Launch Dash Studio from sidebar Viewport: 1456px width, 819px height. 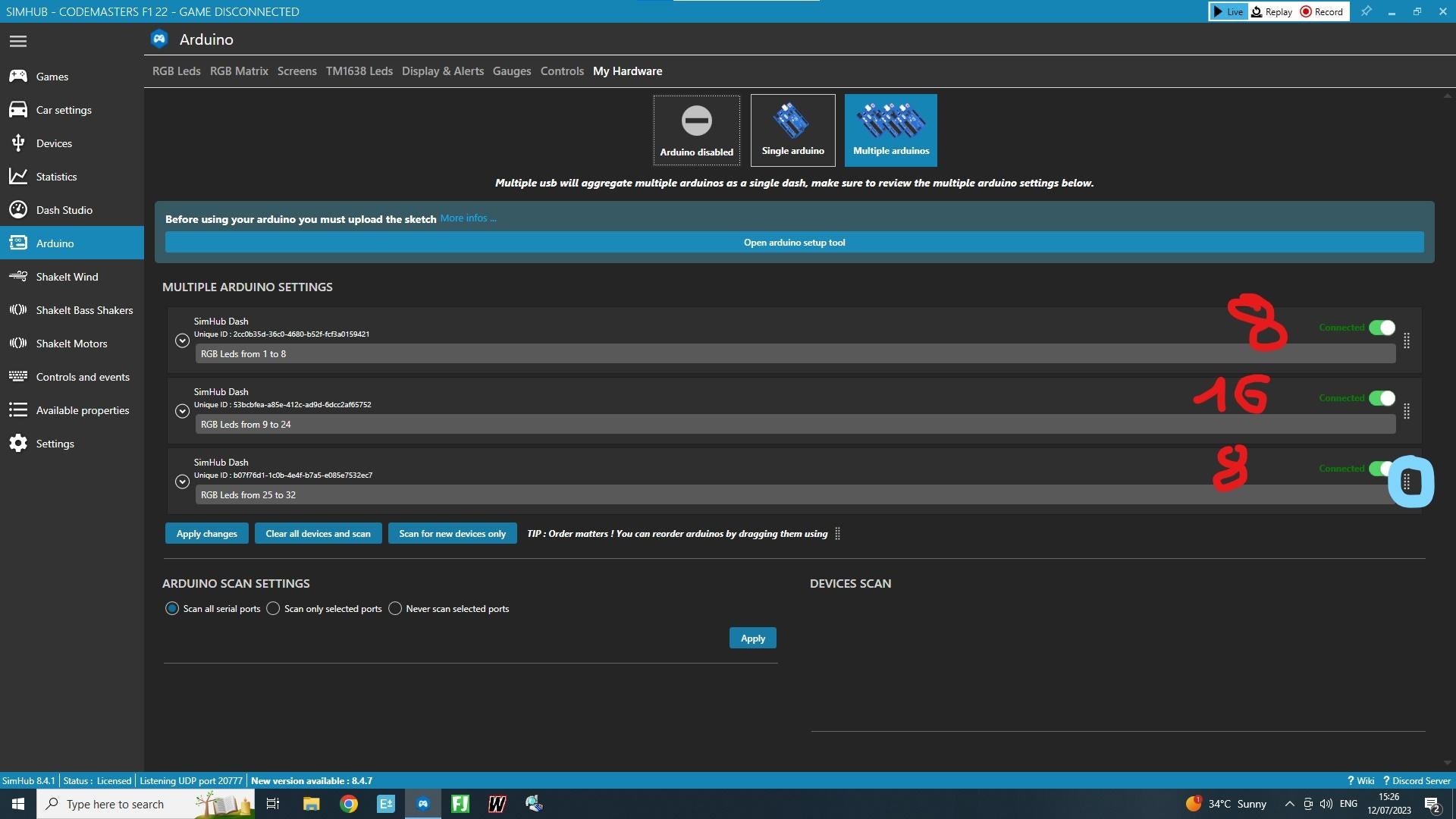(72, 210)
